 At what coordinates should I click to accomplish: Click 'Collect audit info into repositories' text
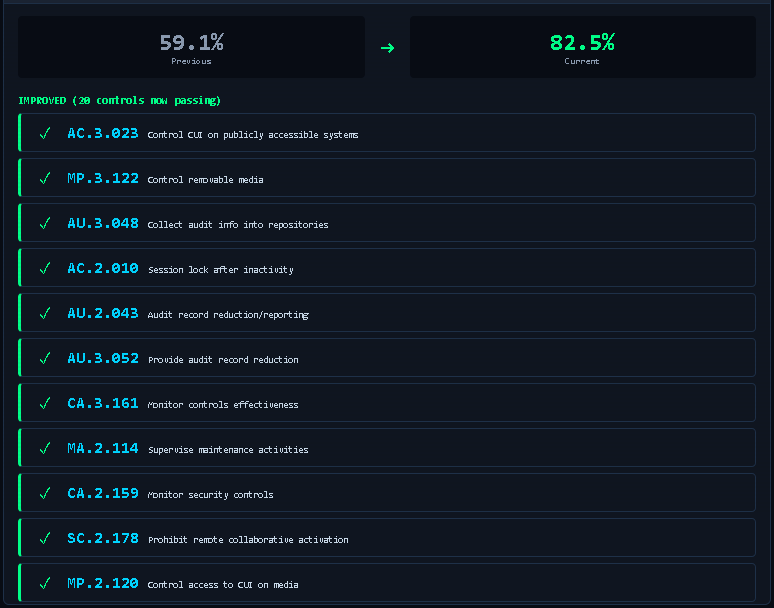pyautogui.click(x=238, y=225)
